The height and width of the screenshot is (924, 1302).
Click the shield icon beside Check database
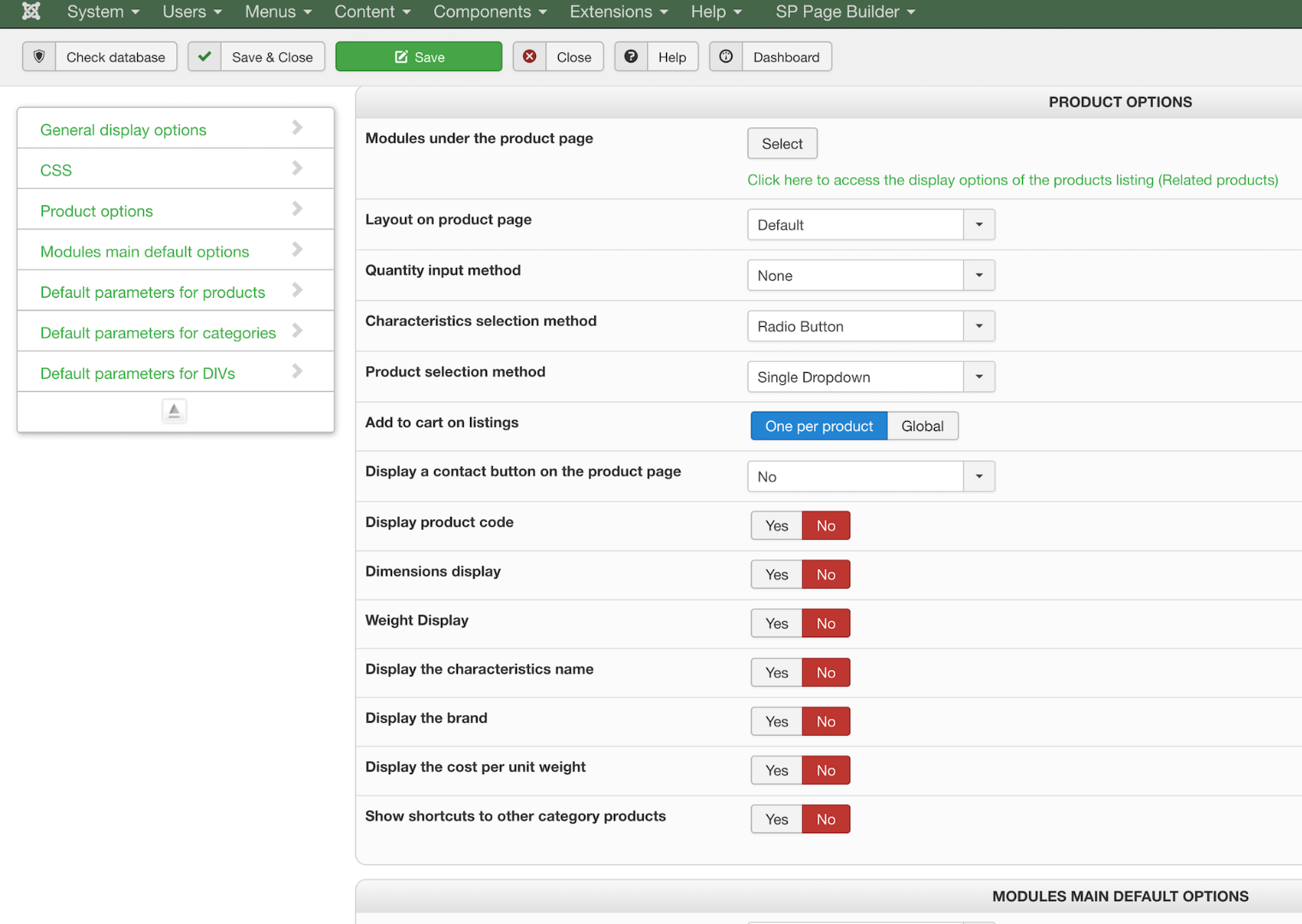[39, 56]
